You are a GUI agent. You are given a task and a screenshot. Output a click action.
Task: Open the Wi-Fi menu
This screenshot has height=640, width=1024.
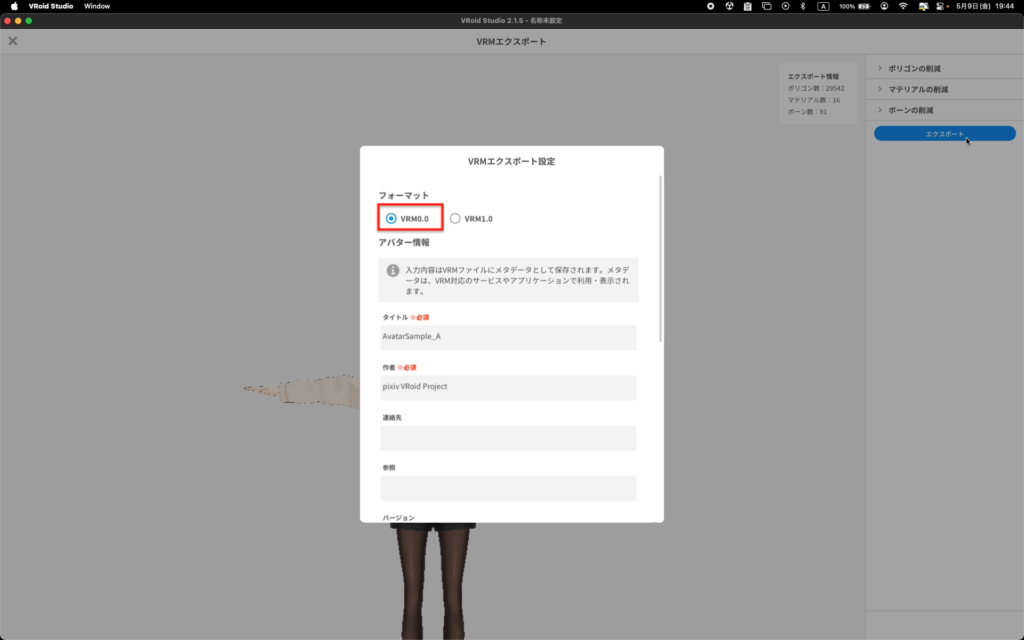pyautogui.click(x=903, y=6)
